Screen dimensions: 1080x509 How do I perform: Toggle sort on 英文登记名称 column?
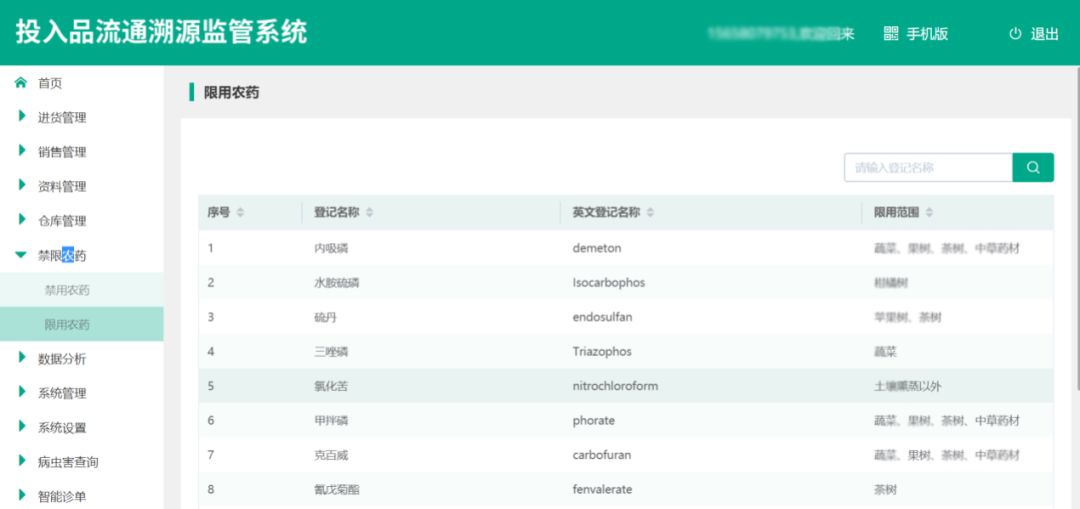651,213
